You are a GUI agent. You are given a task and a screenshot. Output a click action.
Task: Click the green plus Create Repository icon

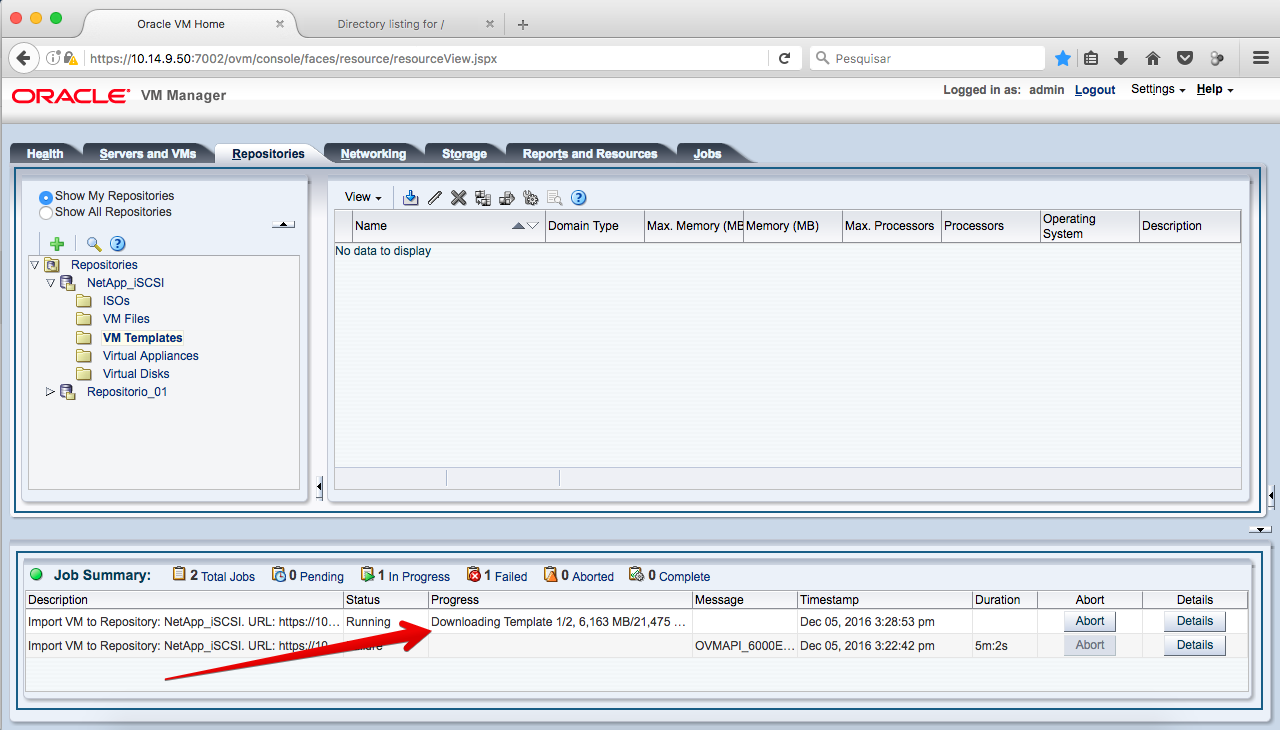click(x=57, y=244)
